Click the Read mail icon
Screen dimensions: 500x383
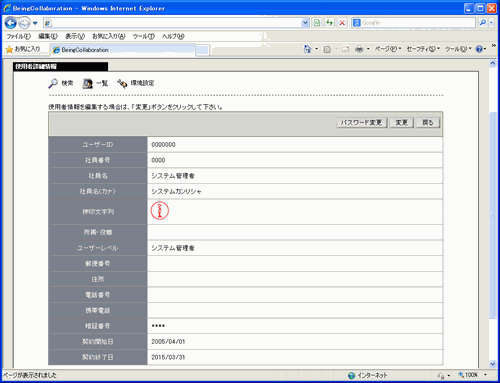[x=345, y=49]
